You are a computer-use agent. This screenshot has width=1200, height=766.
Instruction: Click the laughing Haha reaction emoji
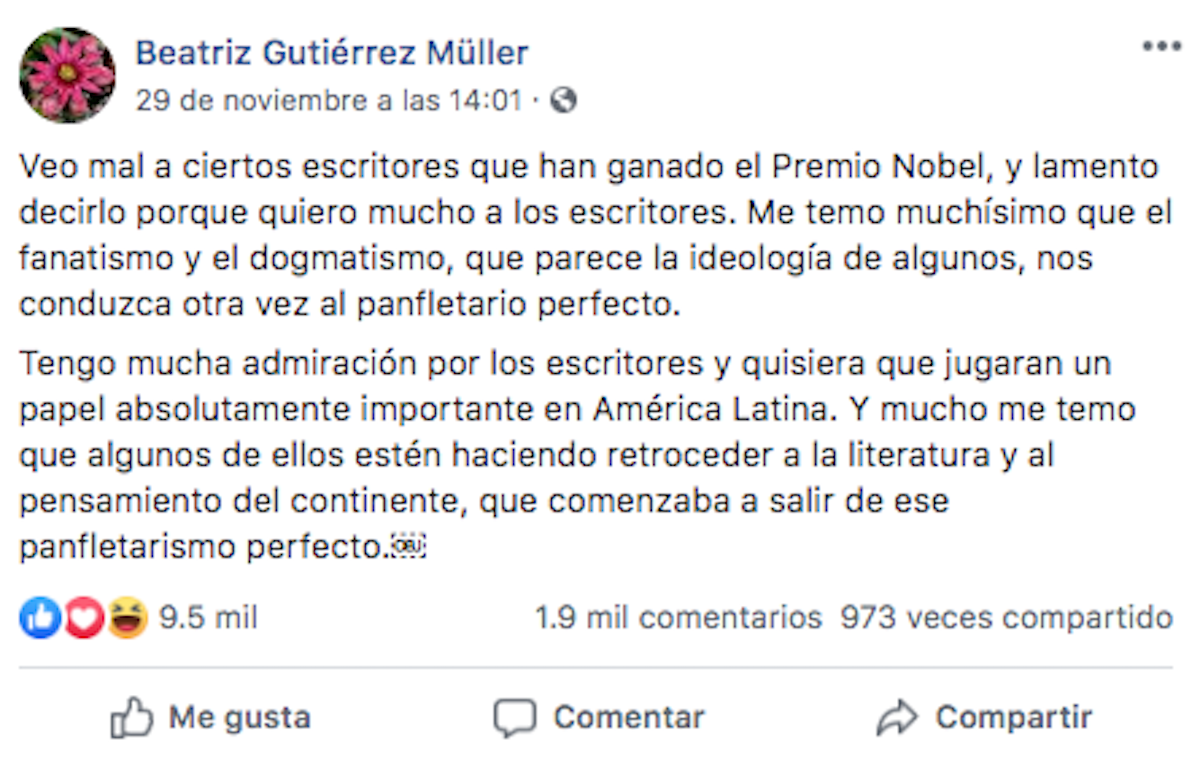coord(128,619)
